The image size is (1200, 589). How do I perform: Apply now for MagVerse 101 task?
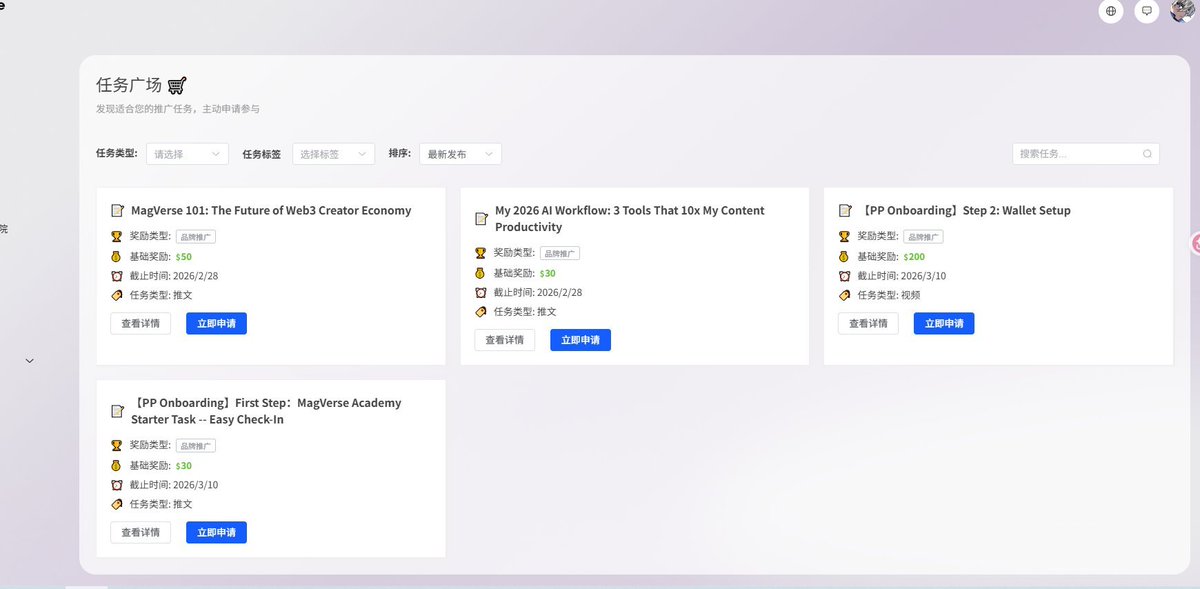click(216, 323)
